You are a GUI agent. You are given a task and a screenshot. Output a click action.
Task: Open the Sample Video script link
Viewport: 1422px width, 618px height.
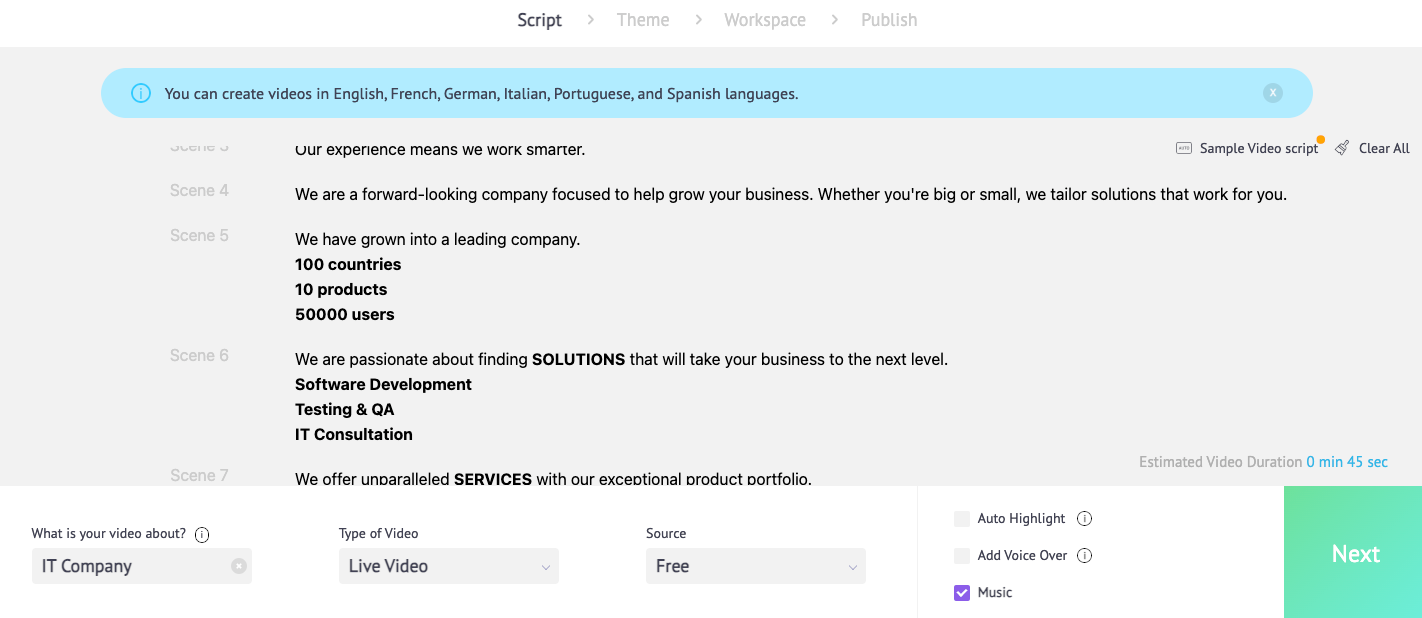pyautogui.click(x=1259, y=148)
